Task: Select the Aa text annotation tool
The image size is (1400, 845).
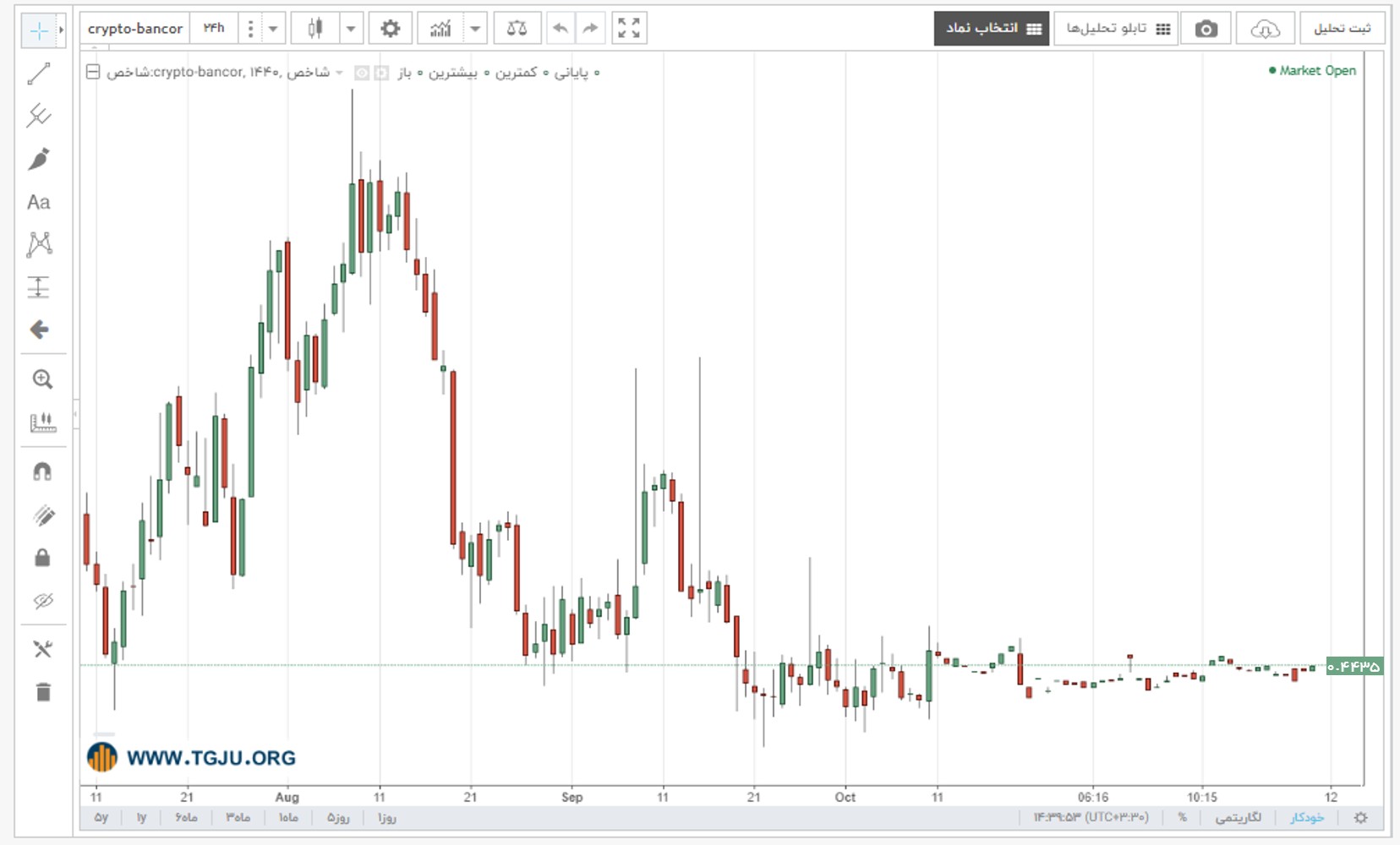Action: 39,202
